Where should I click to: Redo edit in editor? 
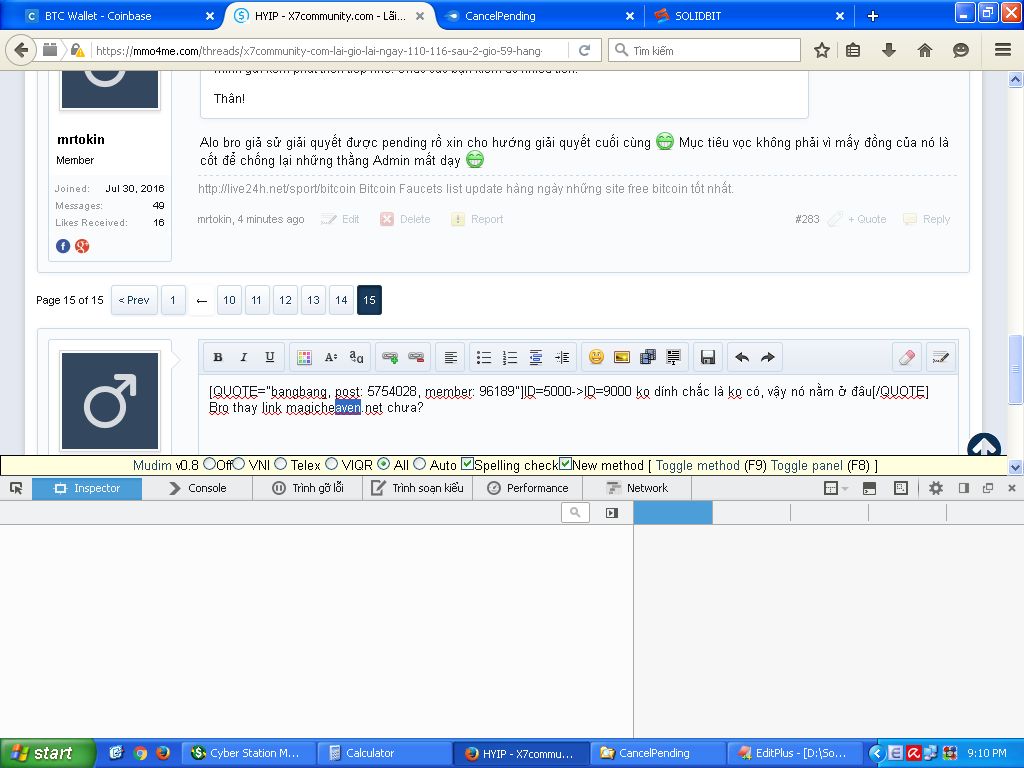coord(768,357)
